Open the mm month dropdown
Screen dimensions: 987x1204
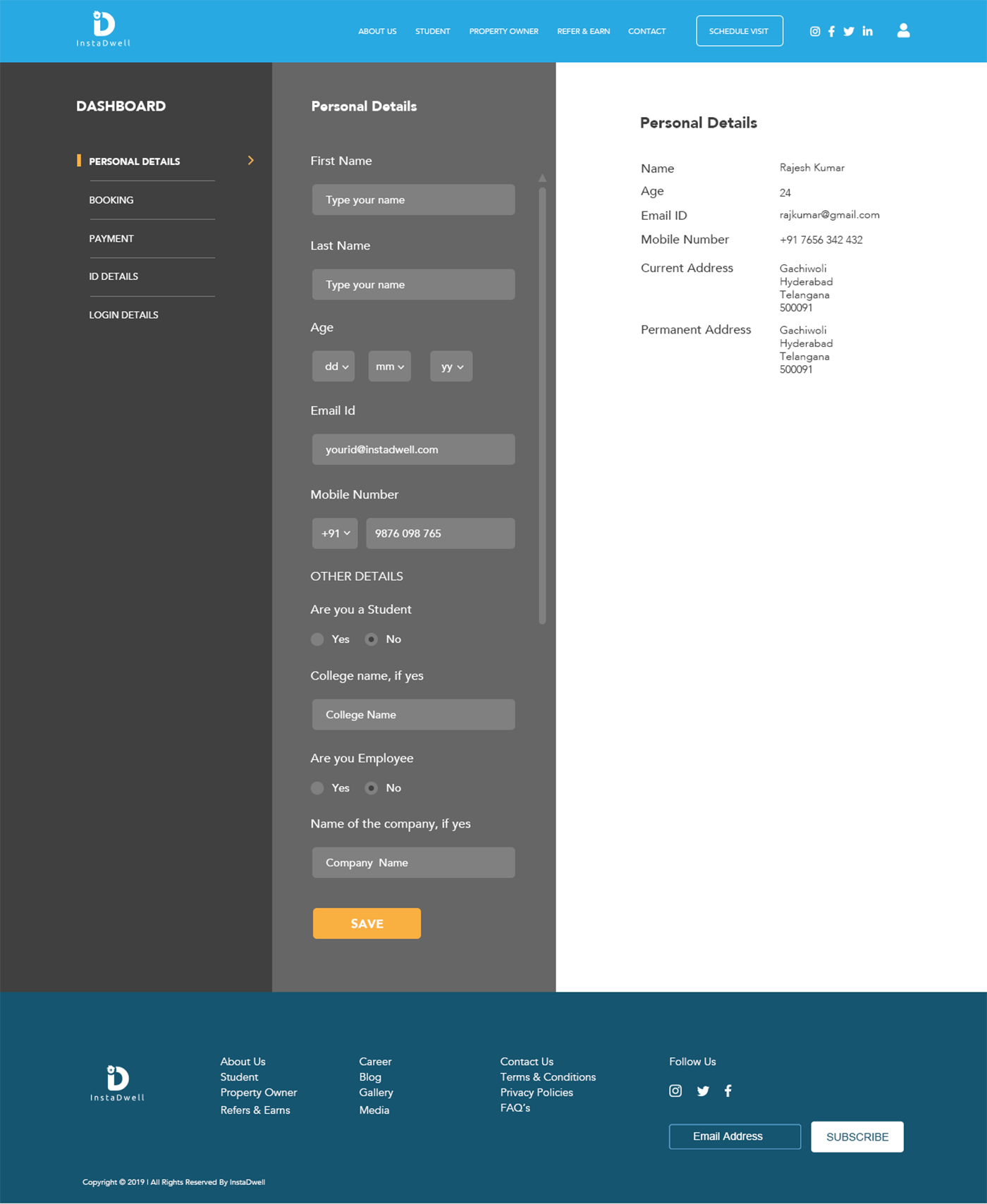pyautogui.click(x=389, y=367)
